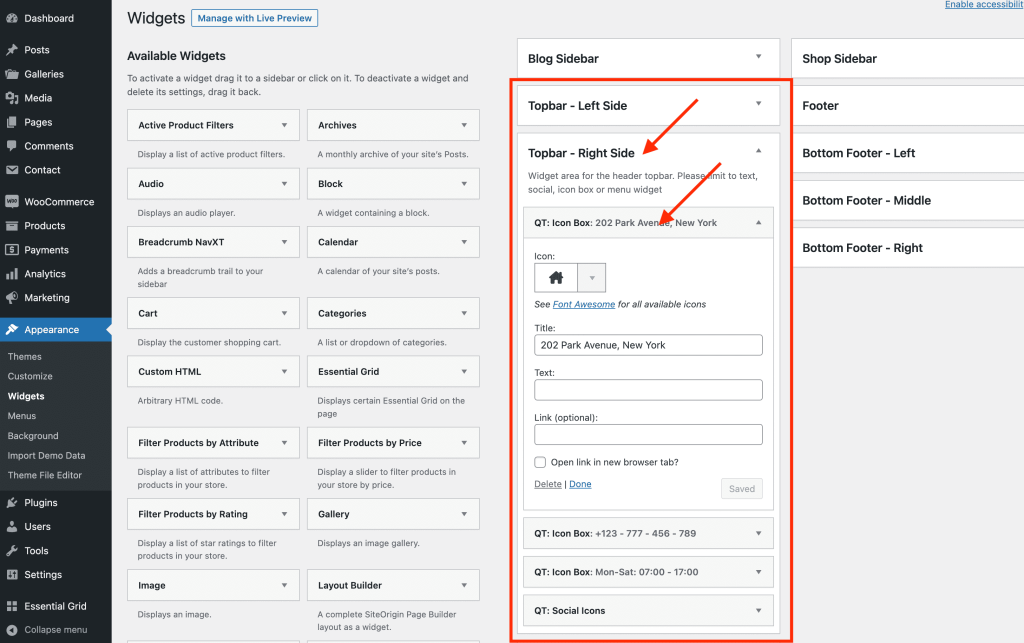This screenshot has width=1024, height=643.
Task: Click the Saved button
Action: point(742,488)
